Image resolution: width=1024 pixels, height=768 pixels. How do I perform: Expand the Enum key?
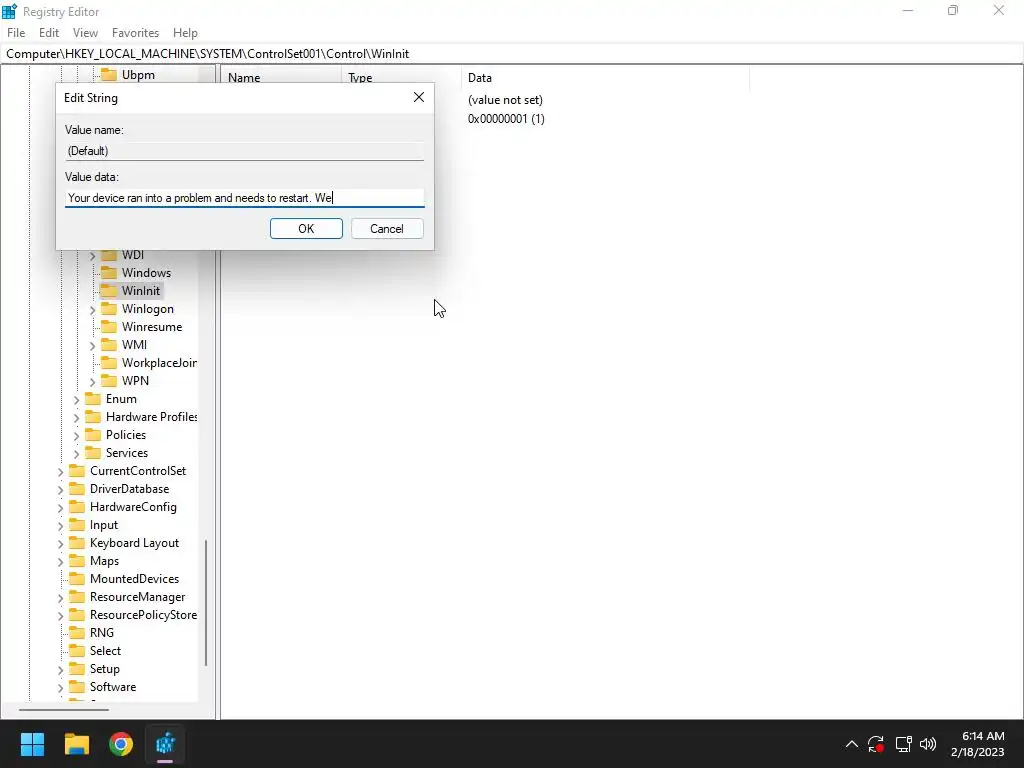[x=76, y=400]
